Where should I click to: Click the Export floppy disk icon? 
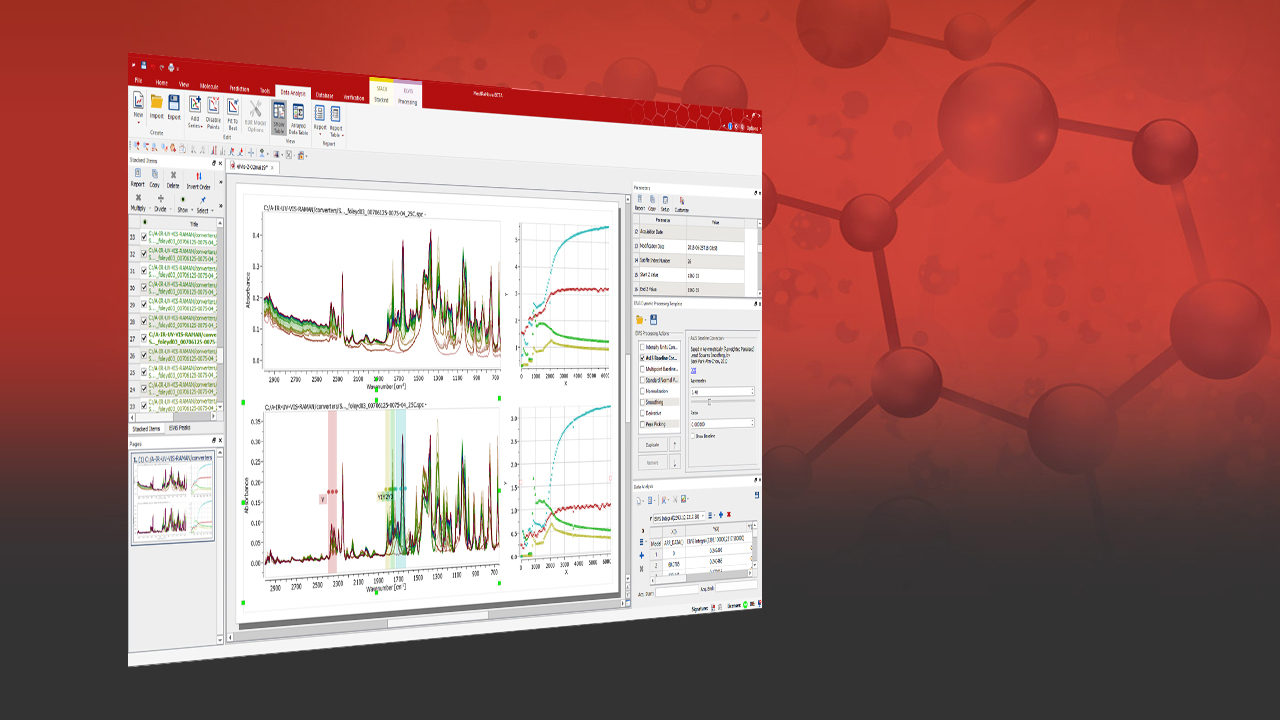(174, 102)
